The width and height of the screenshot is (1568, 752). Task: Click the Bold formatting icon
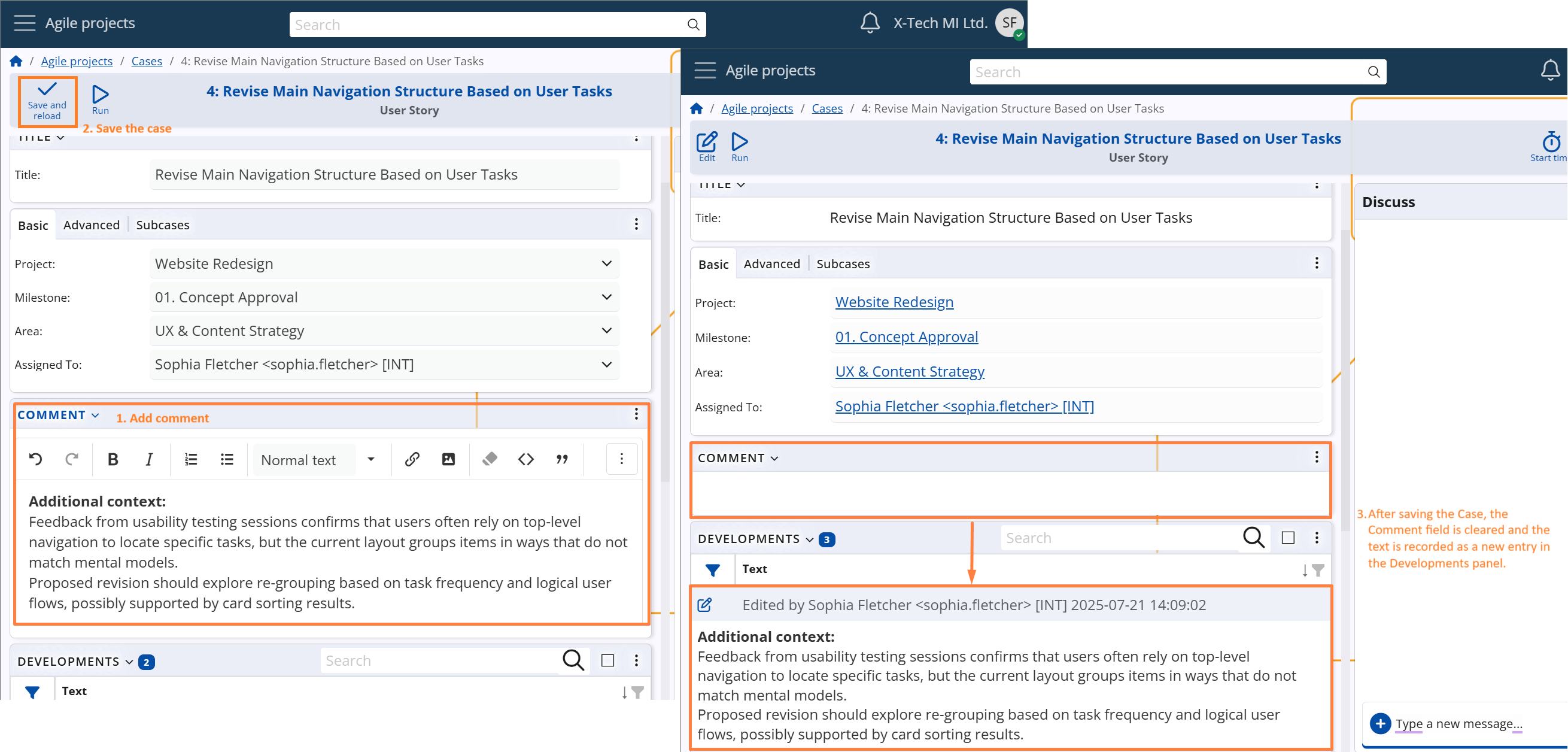tap(113, 459)
